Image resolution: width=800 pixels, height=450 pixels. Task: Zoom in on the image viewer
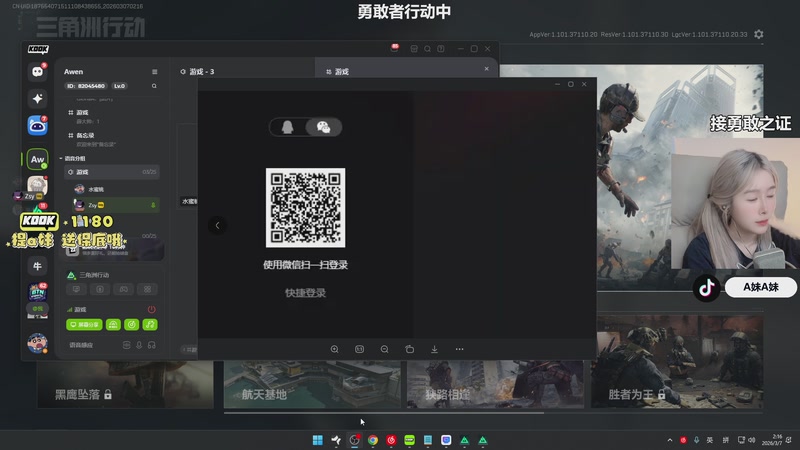point(335,349)
